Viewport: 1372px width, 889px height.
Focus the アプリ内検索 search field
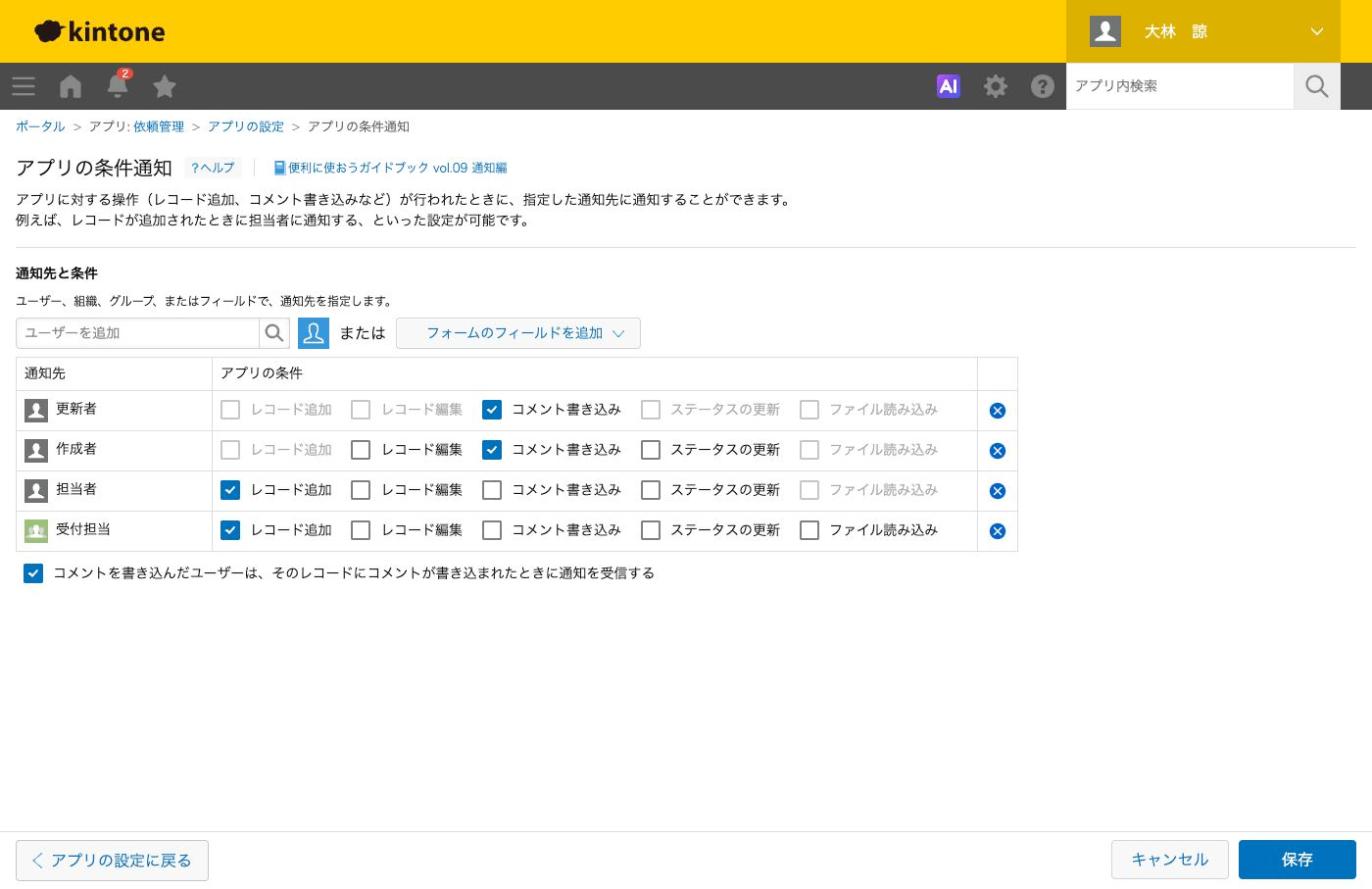[1180, 86]
